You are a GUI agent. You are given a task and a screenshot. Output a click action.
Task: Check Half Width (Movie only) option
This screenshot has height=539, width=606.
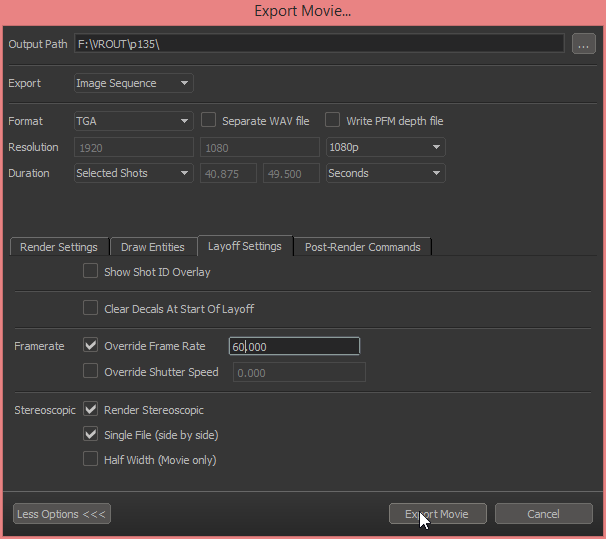(91, 460)
